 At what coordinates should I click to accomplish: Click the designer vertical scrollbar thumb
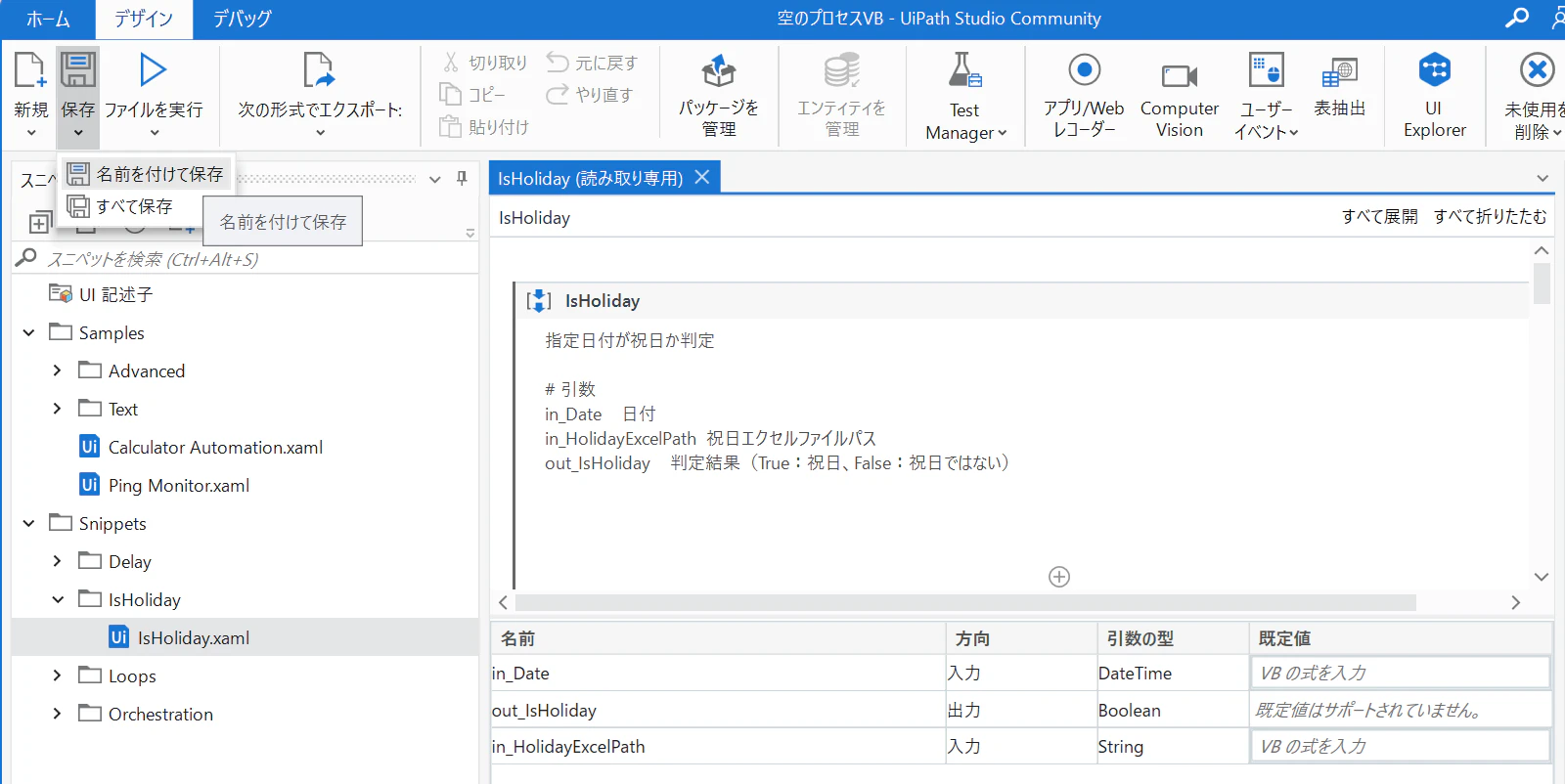pos(1542,283)
